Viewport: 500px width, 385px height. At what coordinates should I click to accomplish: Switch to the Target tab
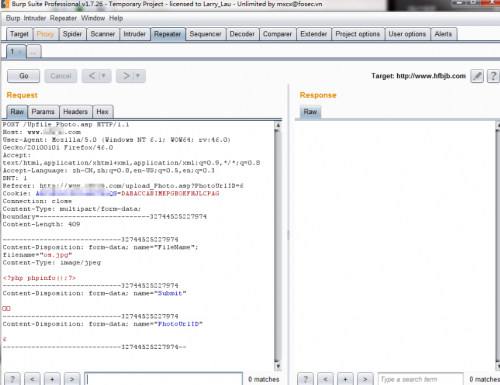point(19,34)
